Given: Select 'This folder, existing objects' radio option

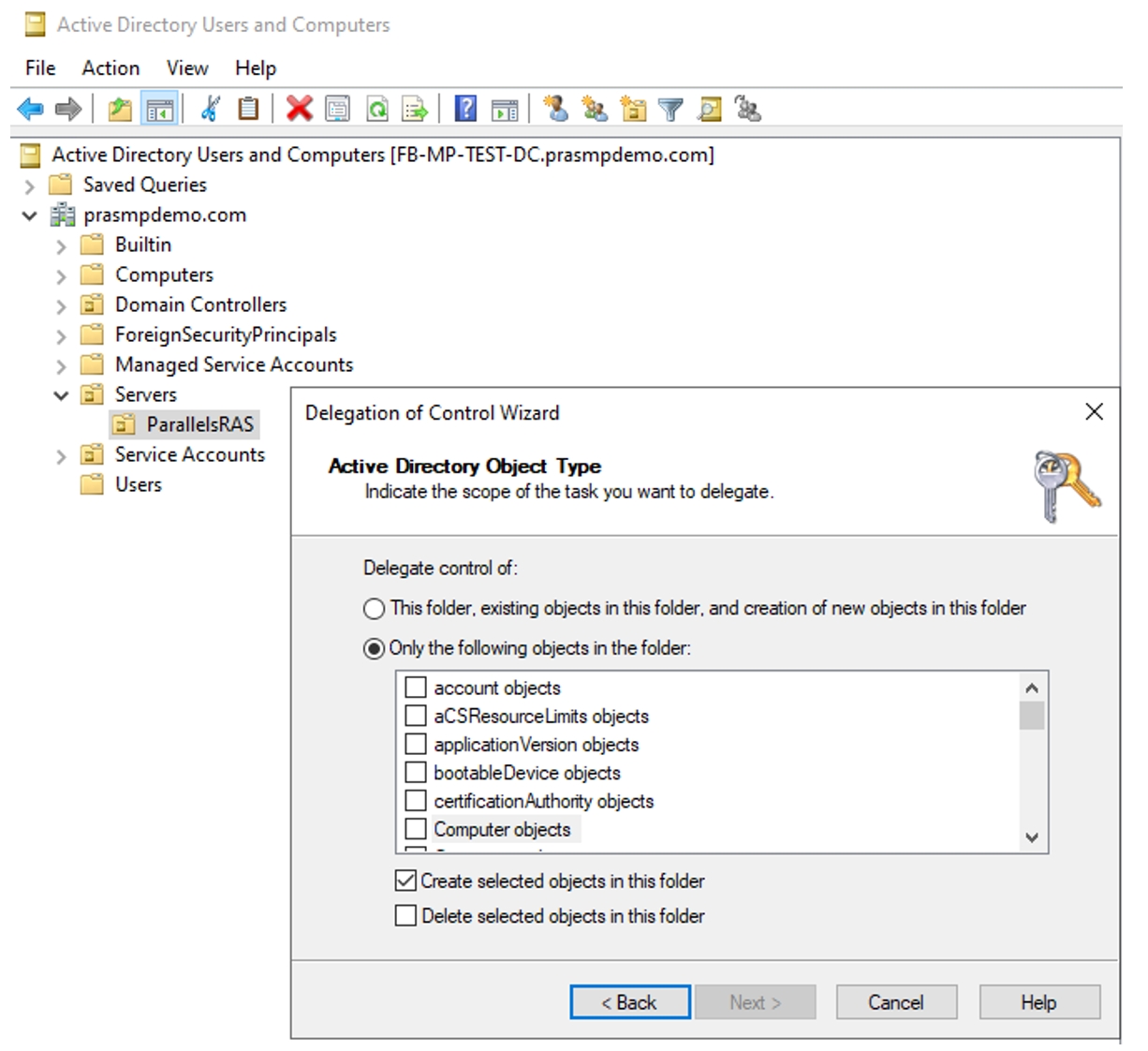Looking at the screenshot, I should pos(374,609).
